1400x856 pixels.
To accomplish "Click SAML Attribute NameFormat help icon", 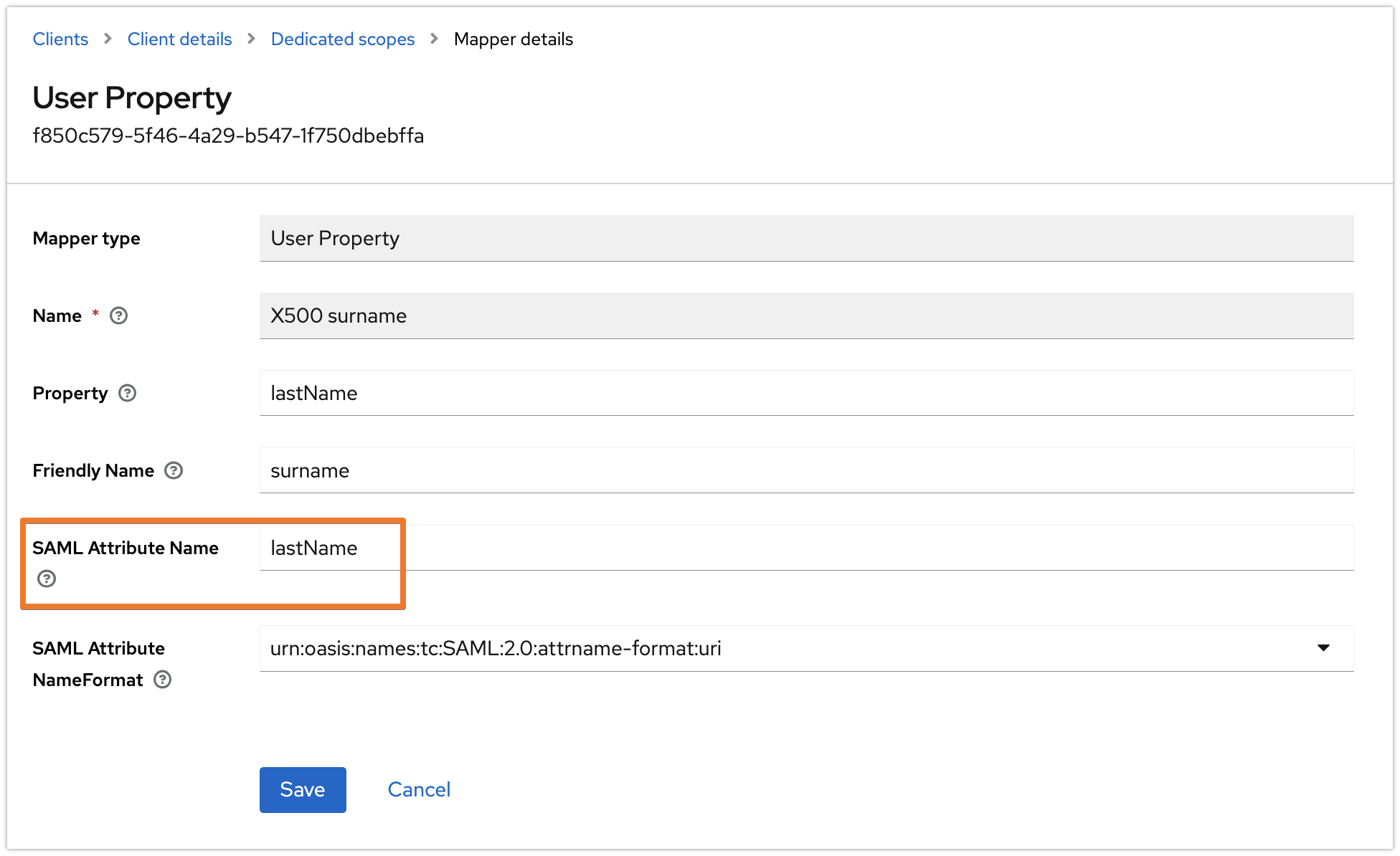I will (x=163, y=680).
